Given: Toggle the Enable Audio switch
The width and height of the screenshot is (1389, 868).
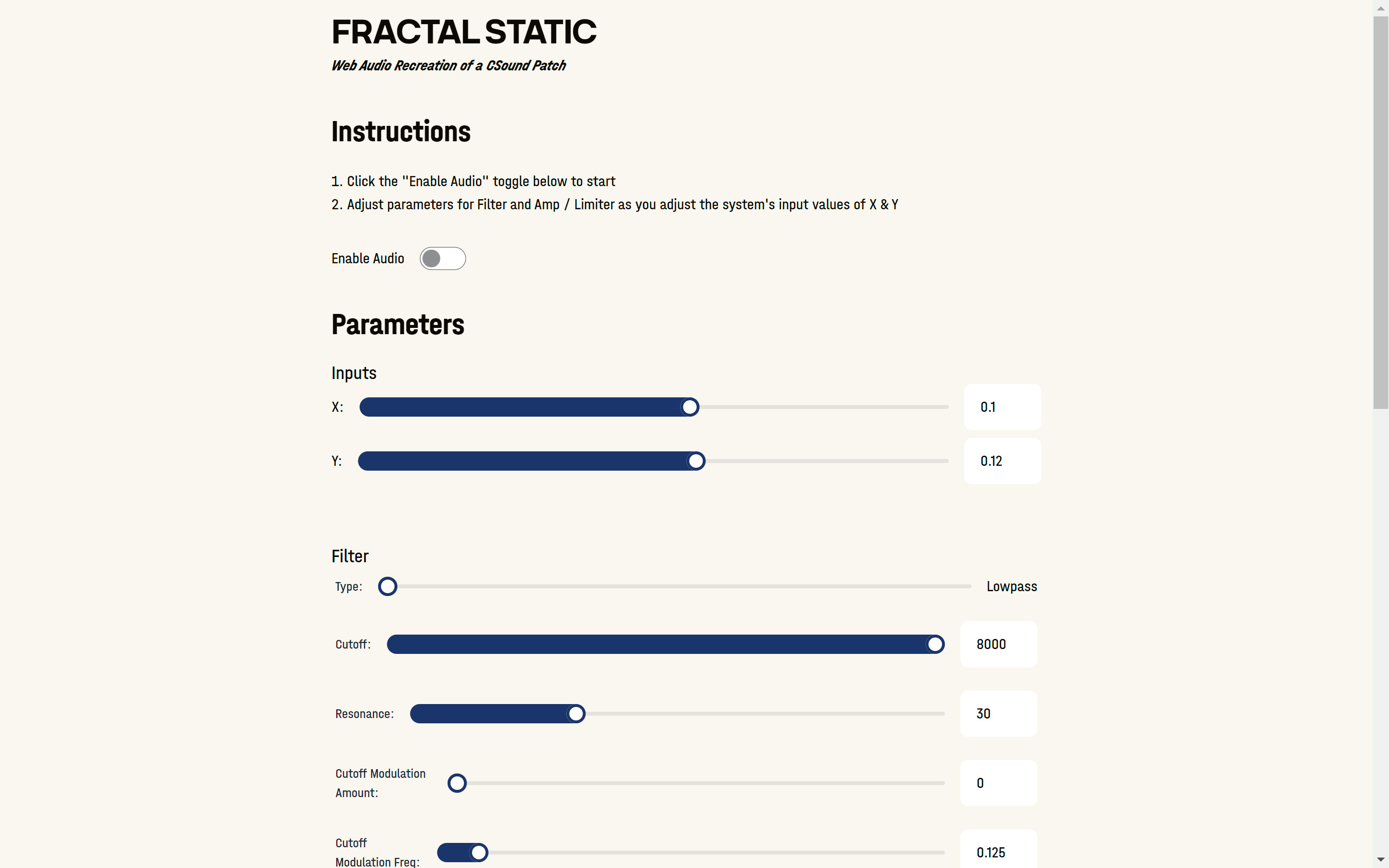Looking at the screenshot, I should coord(443,258).
